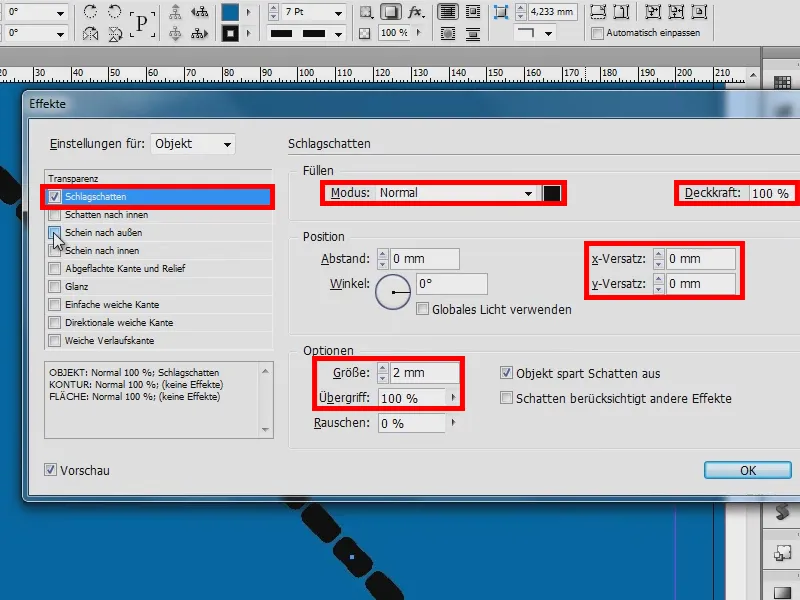Toggle the Vorschau preview checkbox

(50, 470)
